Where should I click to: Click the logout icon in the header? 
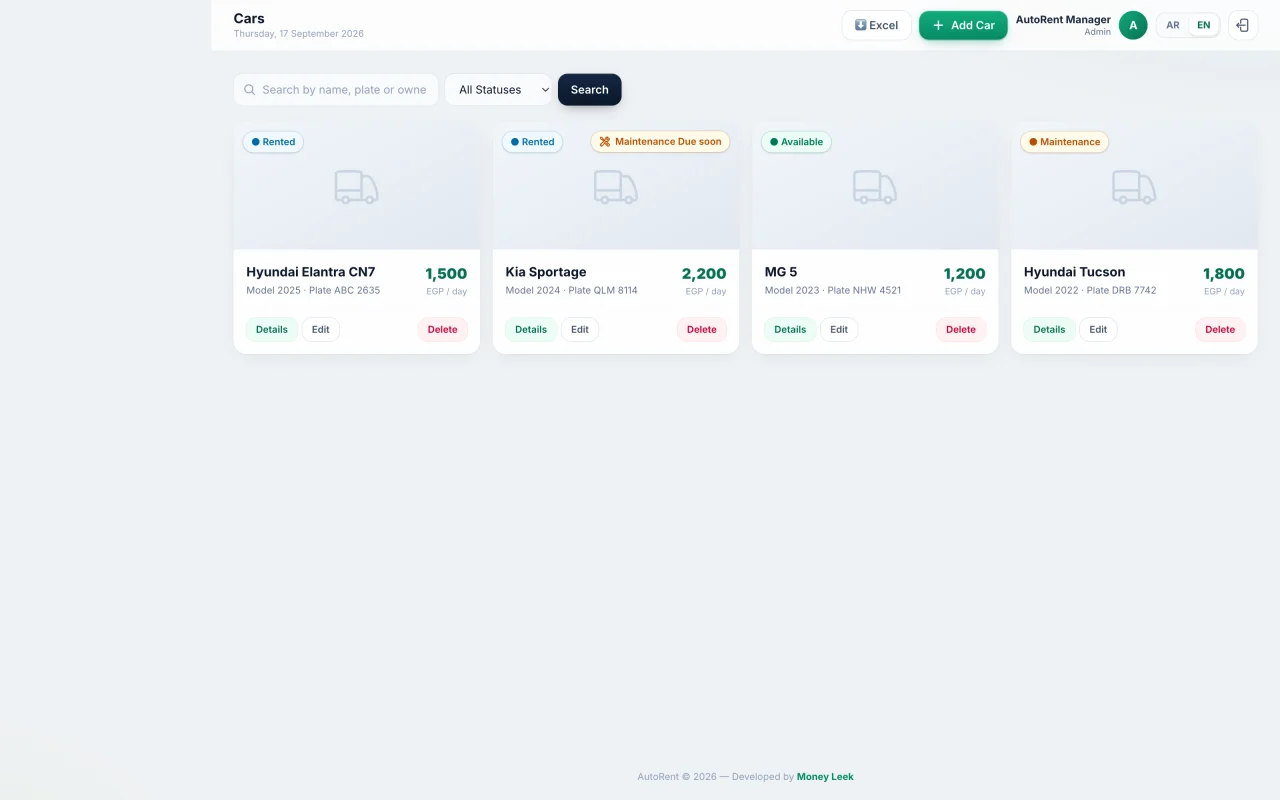1243,25
